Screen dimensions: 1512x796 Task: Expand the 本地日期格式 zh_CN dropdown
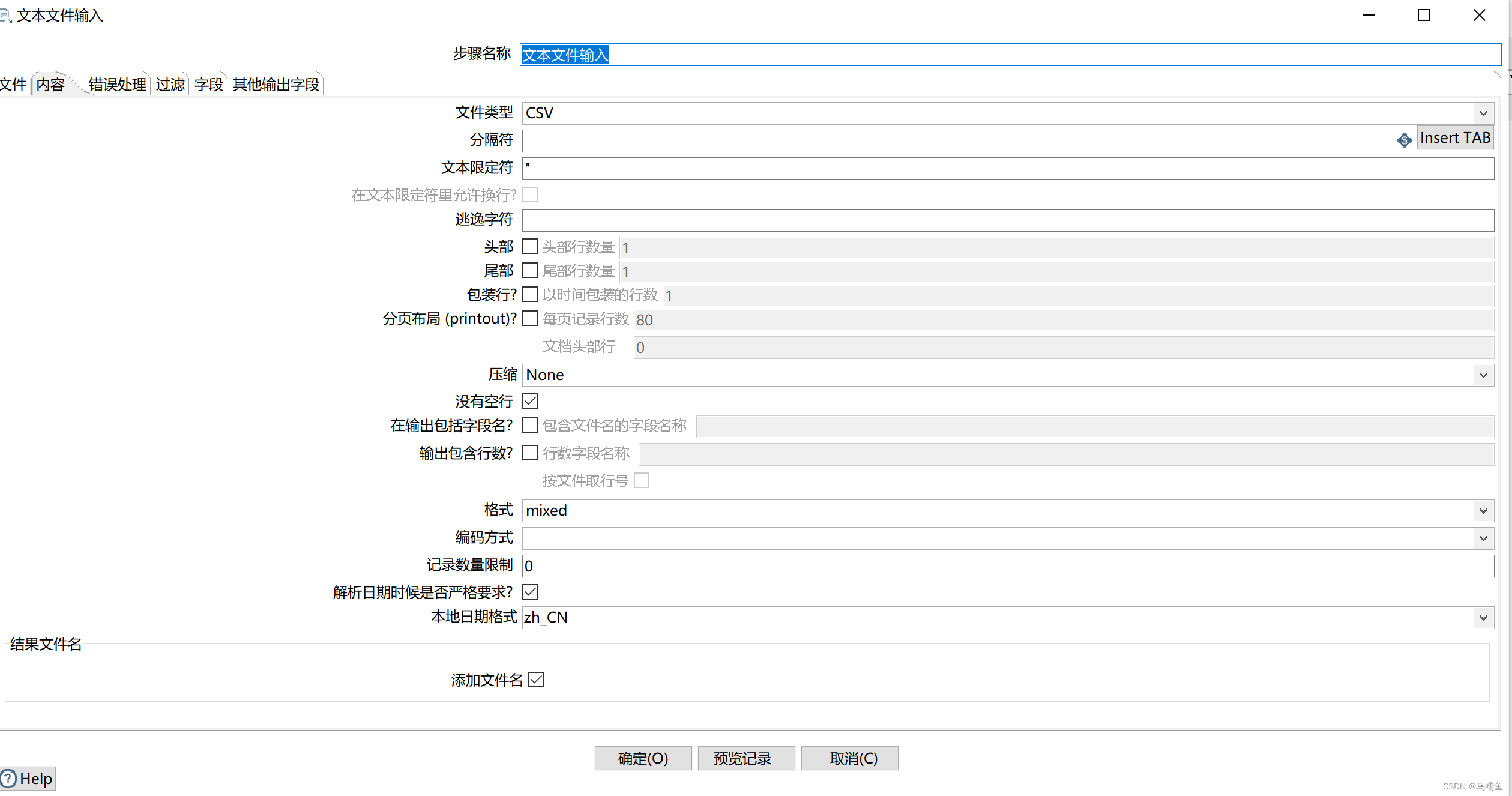(1483, 618)
